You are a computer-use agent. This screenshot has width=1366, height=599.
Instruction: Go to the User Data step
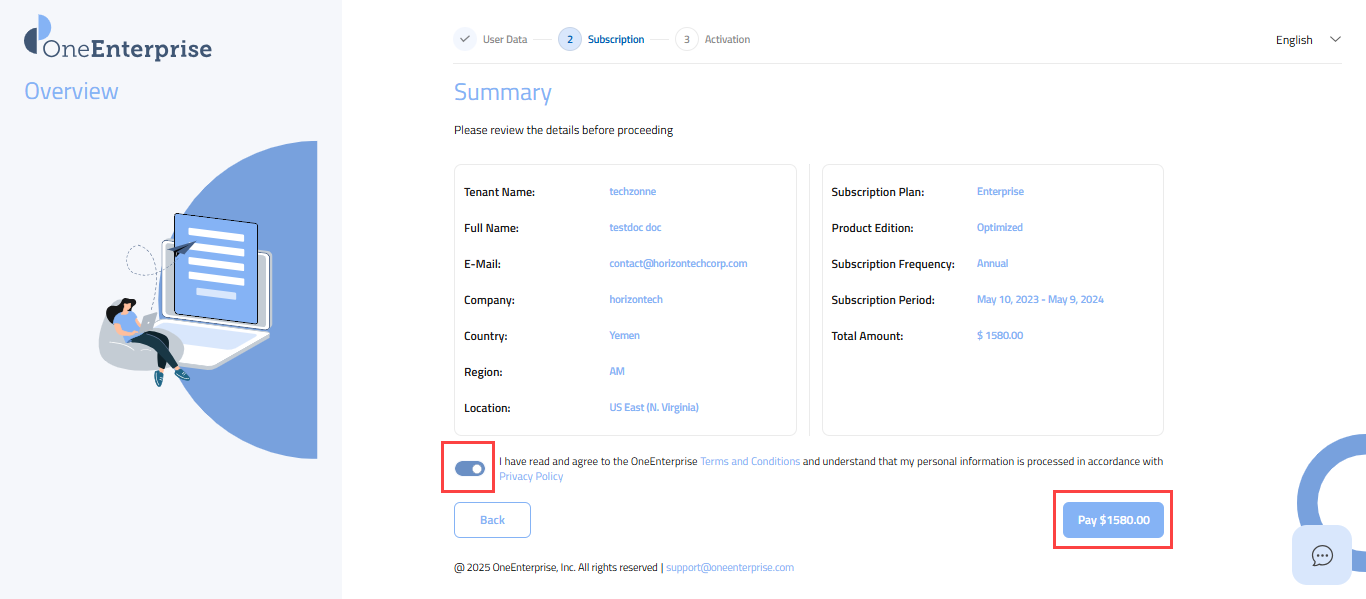(504, 39)
